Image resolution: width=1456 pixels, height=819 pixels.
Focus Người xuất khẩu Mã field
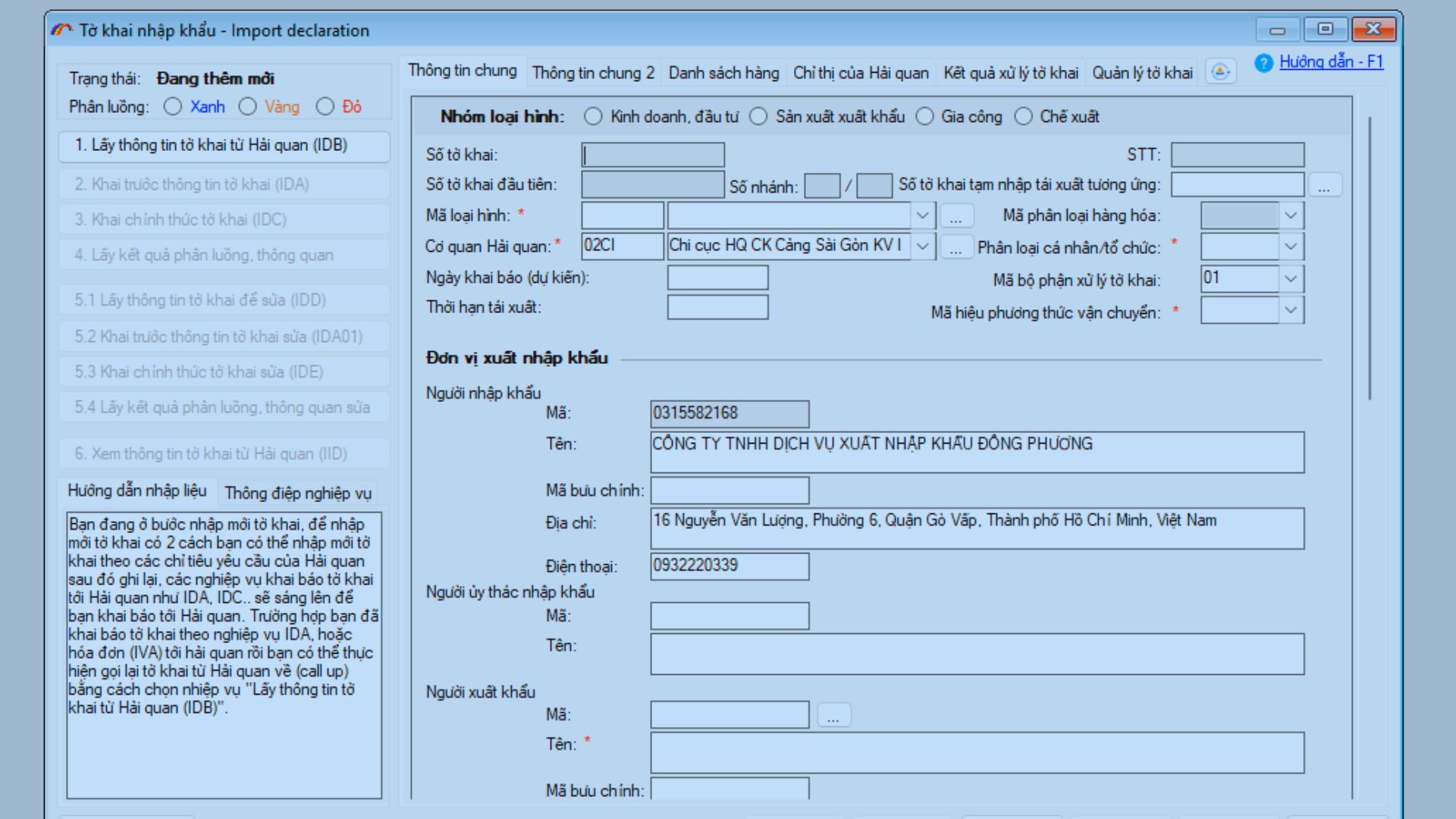730,714
